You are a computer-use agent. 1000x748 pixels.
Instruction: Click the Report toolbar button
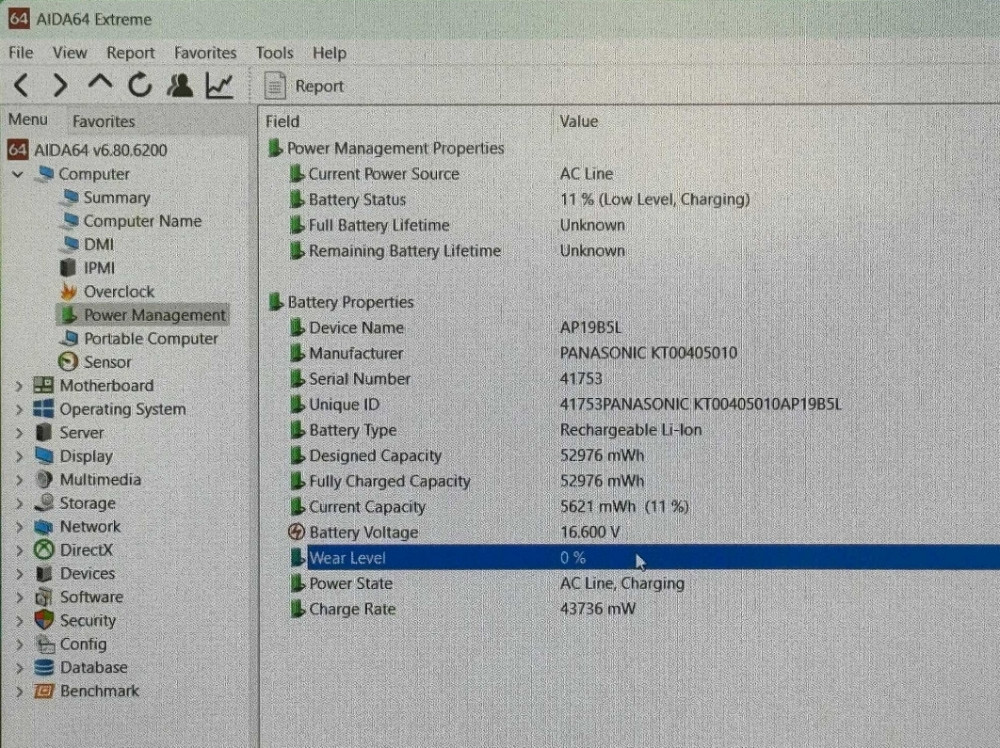(305, 87)
